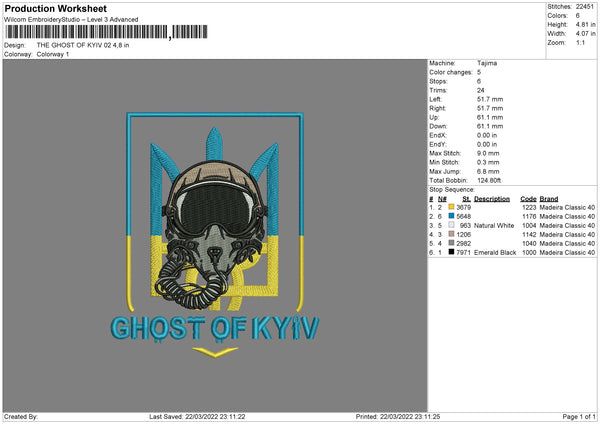Click the blue thread swatch in stop 2
The height and width of the screenshot is (424, 600).
(451, 216)
